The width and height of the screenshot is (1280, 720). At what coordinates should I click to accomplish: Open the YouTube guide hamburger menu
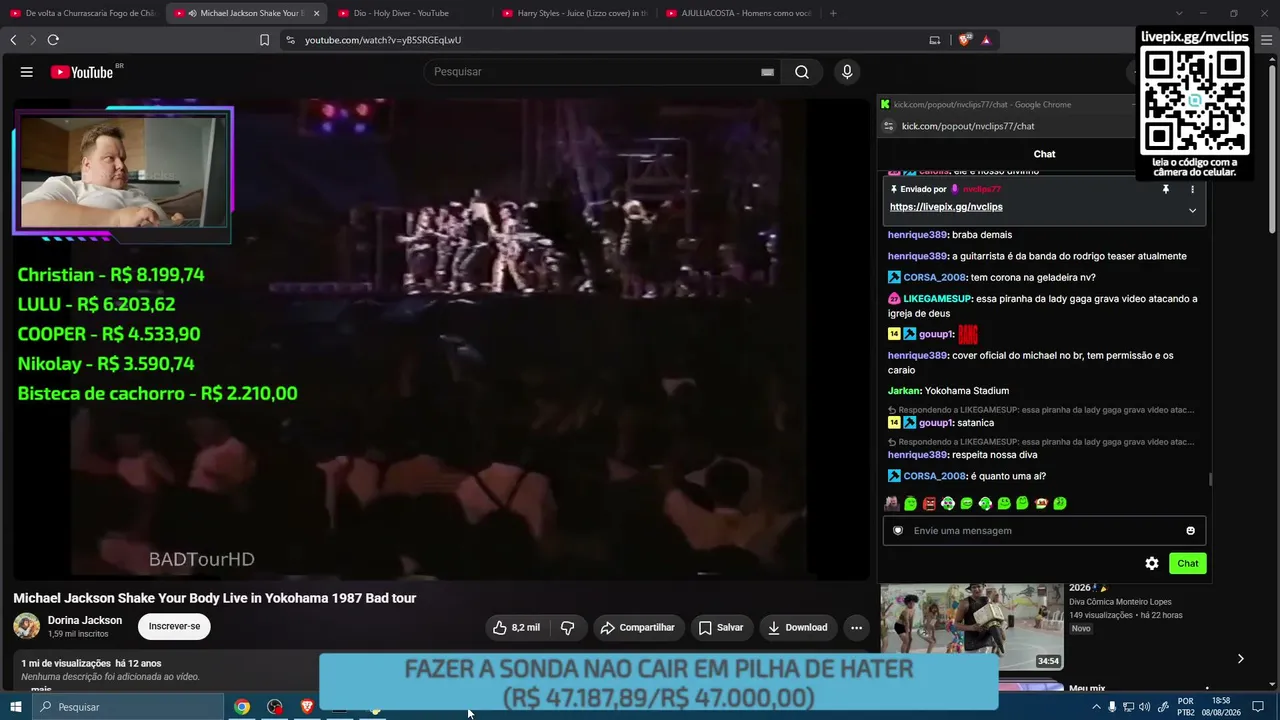pyautogui.click(x=27, y=72)
